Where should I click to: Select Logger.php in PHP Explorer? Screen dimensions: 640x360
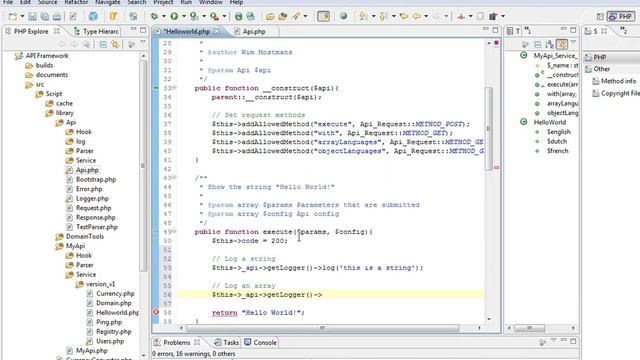point(92,198)
